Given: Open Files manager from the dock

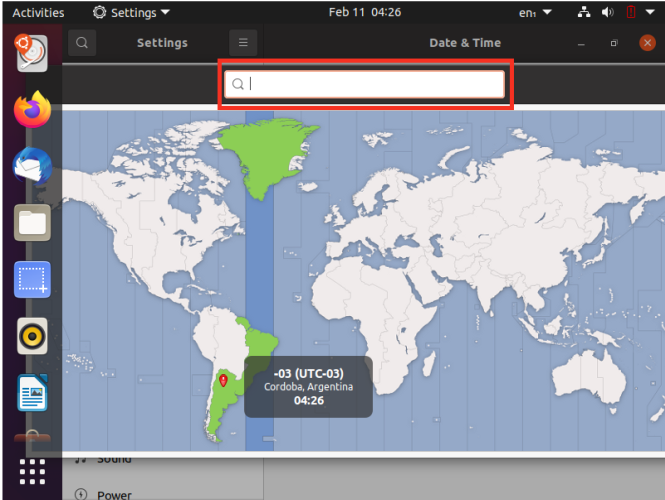Looking at the screenshot, I should coord(32,223).
